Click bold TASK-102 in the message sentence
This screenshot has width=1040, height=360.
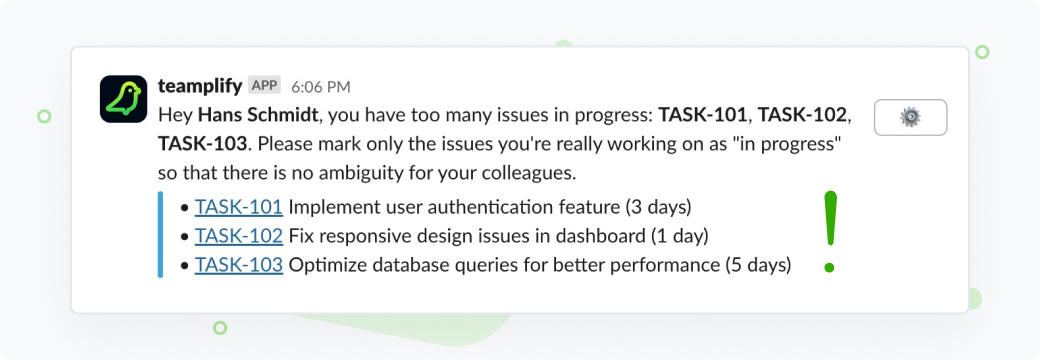pyautogui.click(x=803, y=115)
